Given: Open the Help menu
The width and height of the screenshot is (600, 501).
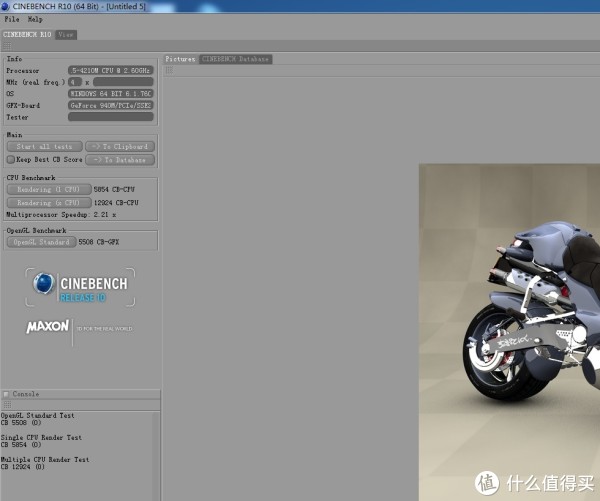Looking at the screenshot, I should [35, 19].
